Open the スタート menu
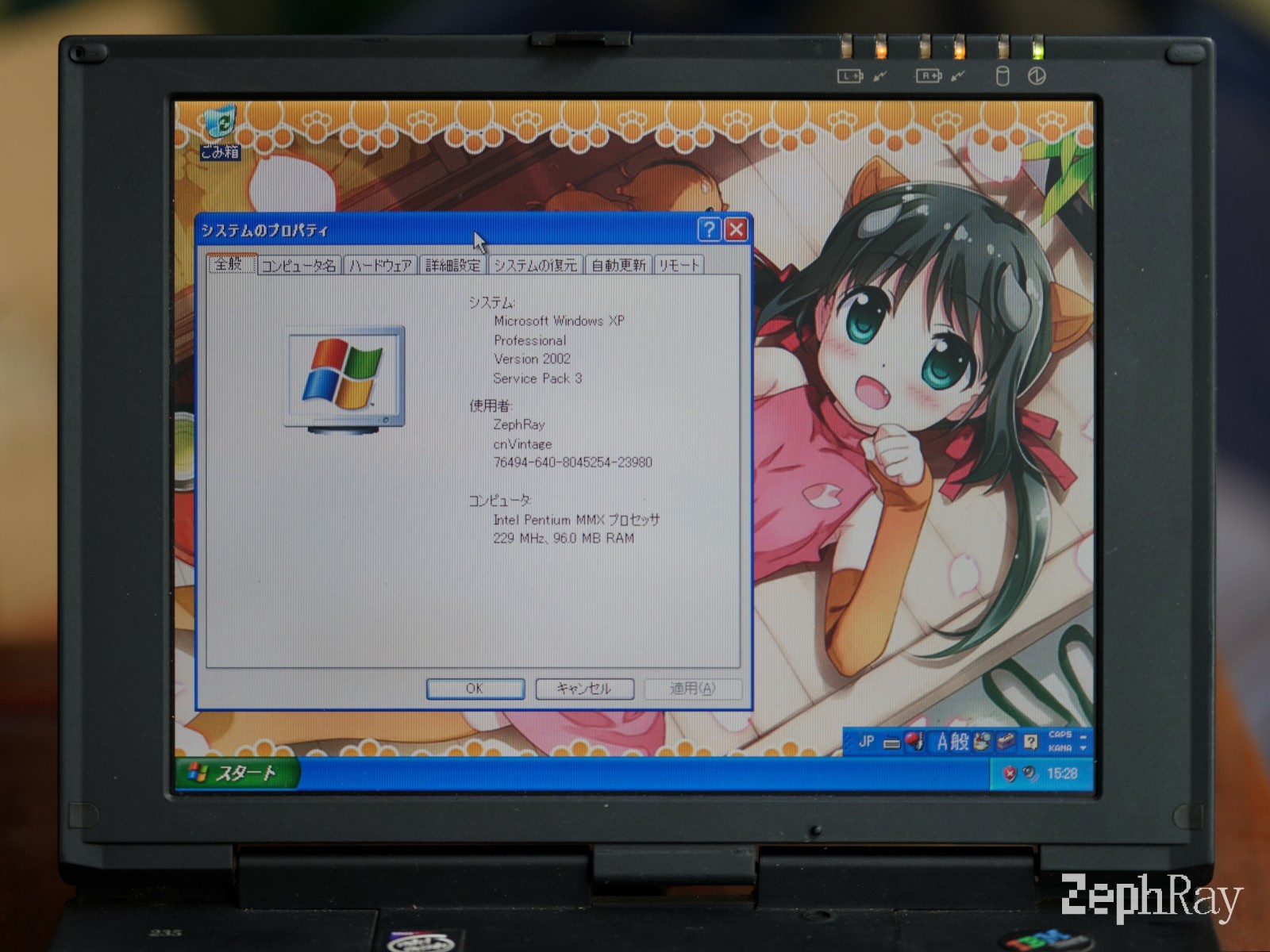The image size is (1270, 952). (x=237, y=773)
